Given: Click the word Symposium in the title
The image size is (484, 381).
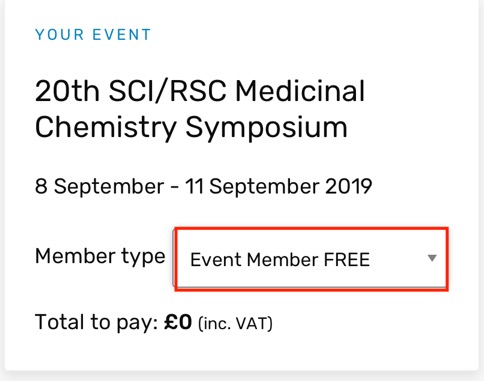Looking at the screenshot, I should pyautogui.click(x=266, y=128).
